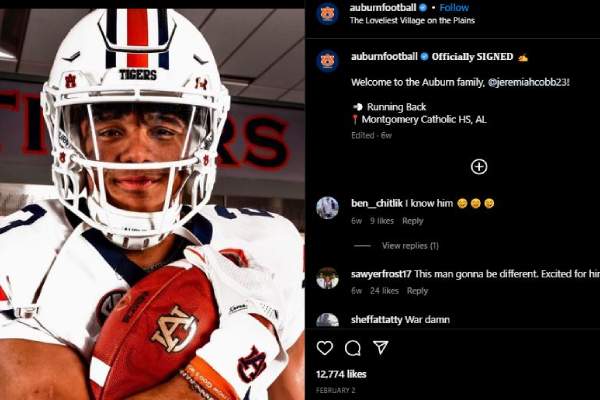Screen dimensions: 600x400
Task: Load more comments with plus circle icon
Action: coord(479,167)
